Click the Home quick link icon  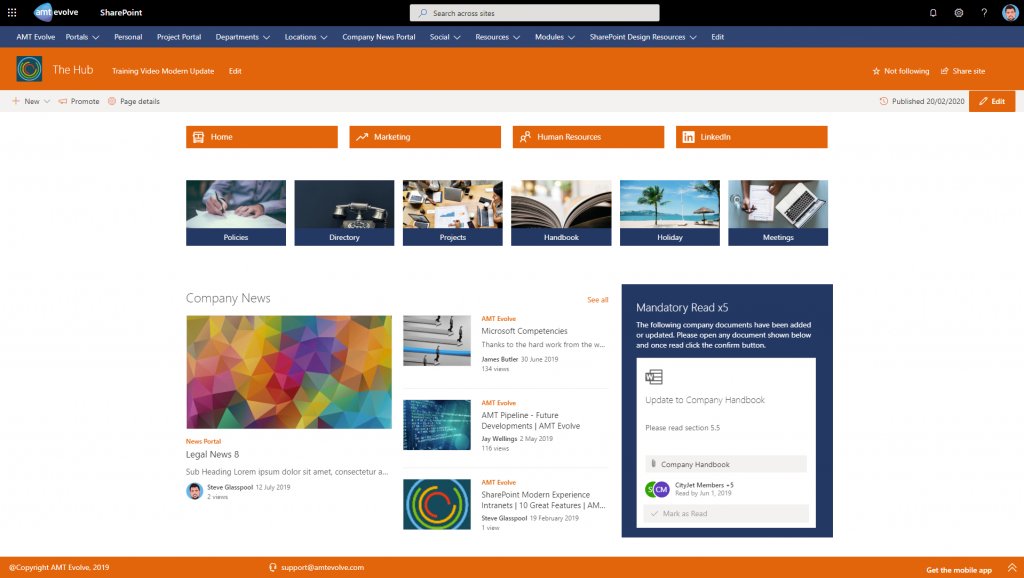click(x=199, y=137)
